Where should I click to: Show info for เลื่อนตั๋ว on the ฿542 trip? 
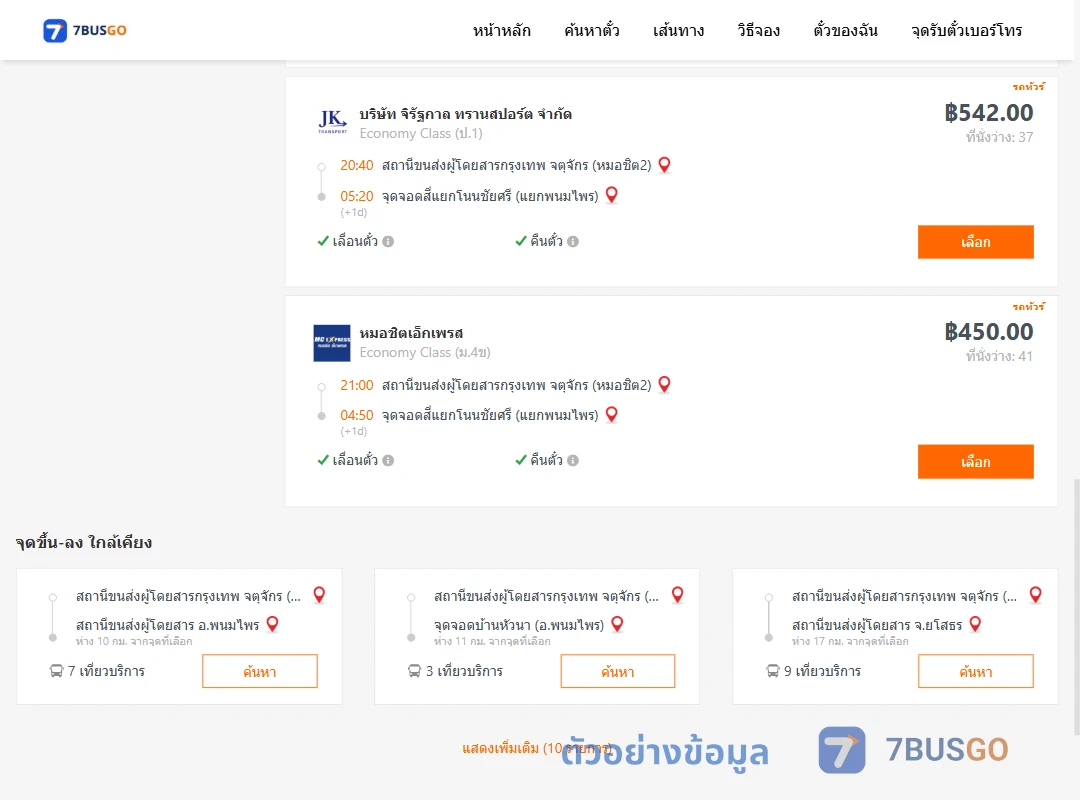point(388,241)
